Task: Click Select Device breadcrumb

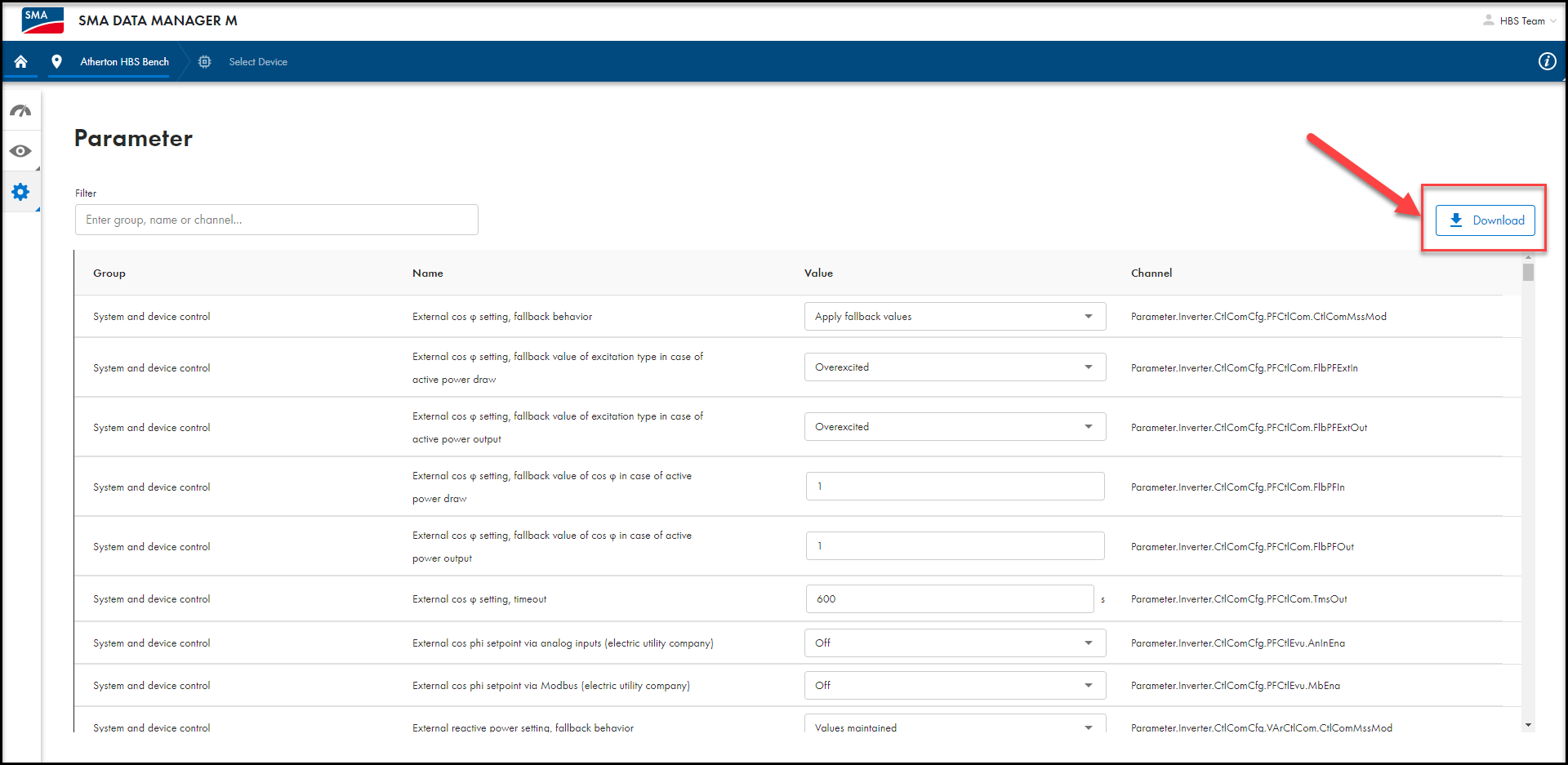Action: (258, 61)
